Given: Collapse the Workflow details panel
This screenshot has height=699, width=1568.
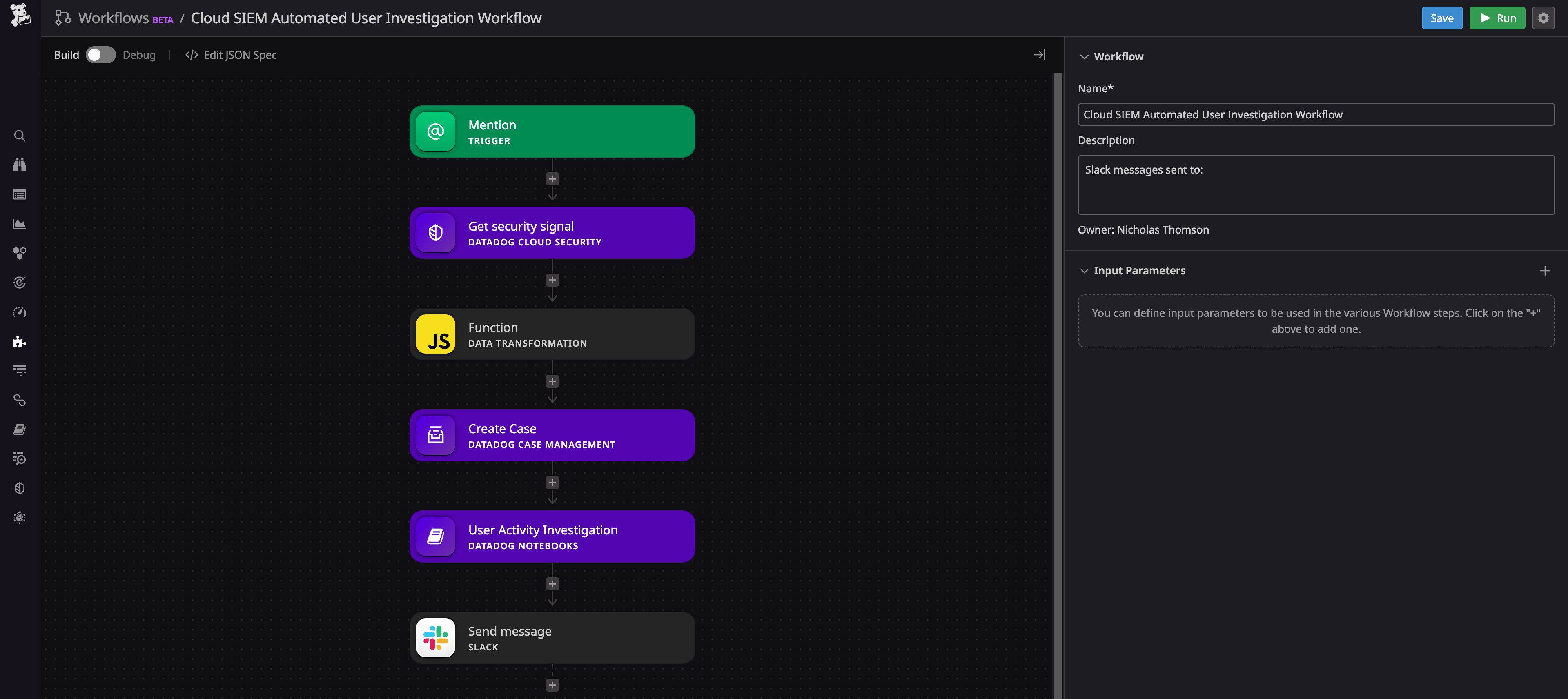Looking at the screenshot, I should pyautogui.click(x=1084, y=56).
